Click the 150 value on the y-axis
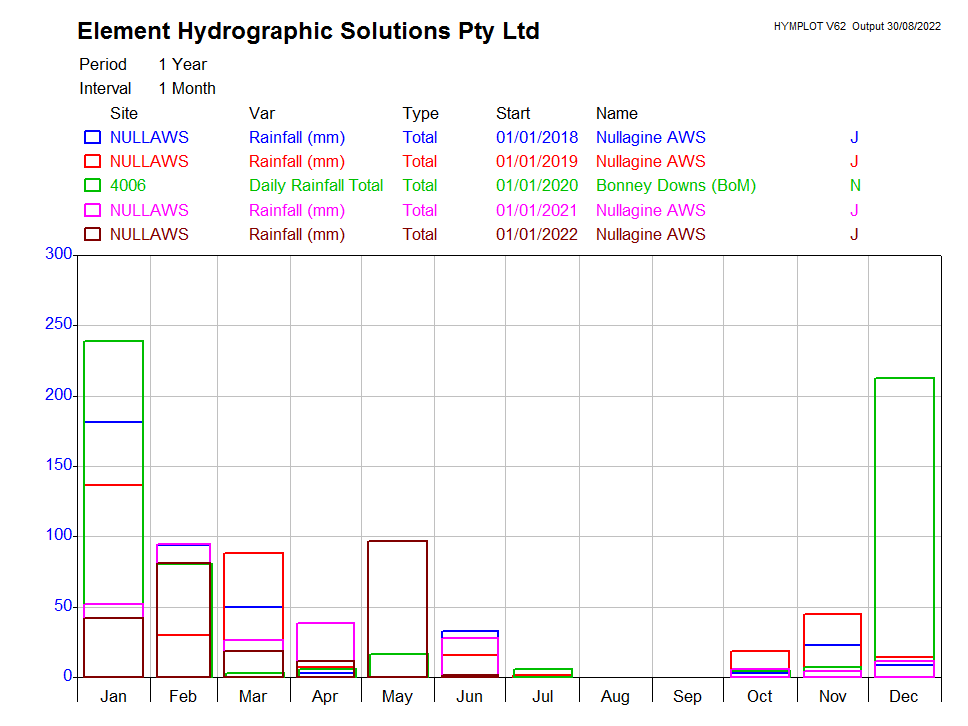Image resolution: width=968 pixels, height=726 pixels. (x=59, y=465)
